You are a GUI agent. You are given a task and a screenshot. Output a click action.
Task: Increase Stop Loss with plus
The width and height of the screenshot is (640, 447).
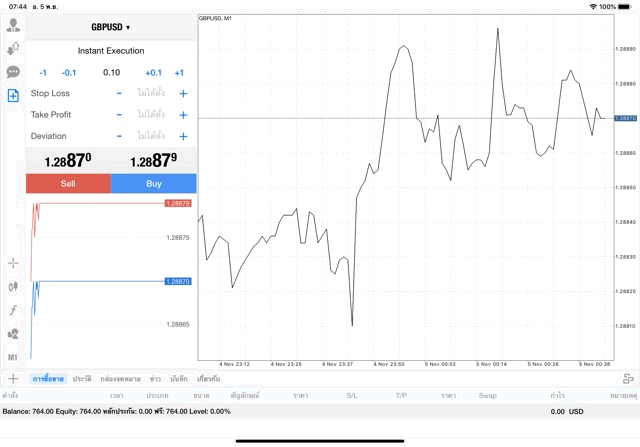tap(183, 93)
